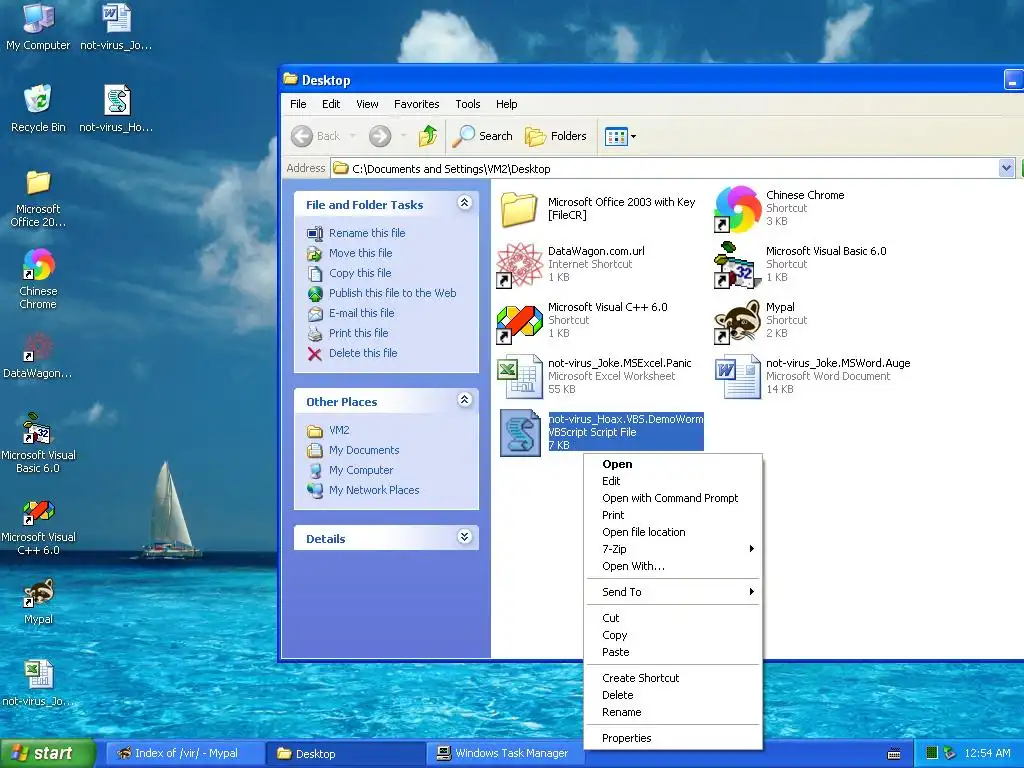
Task: Click the Up folder toolbar icon
Action: 428,136
